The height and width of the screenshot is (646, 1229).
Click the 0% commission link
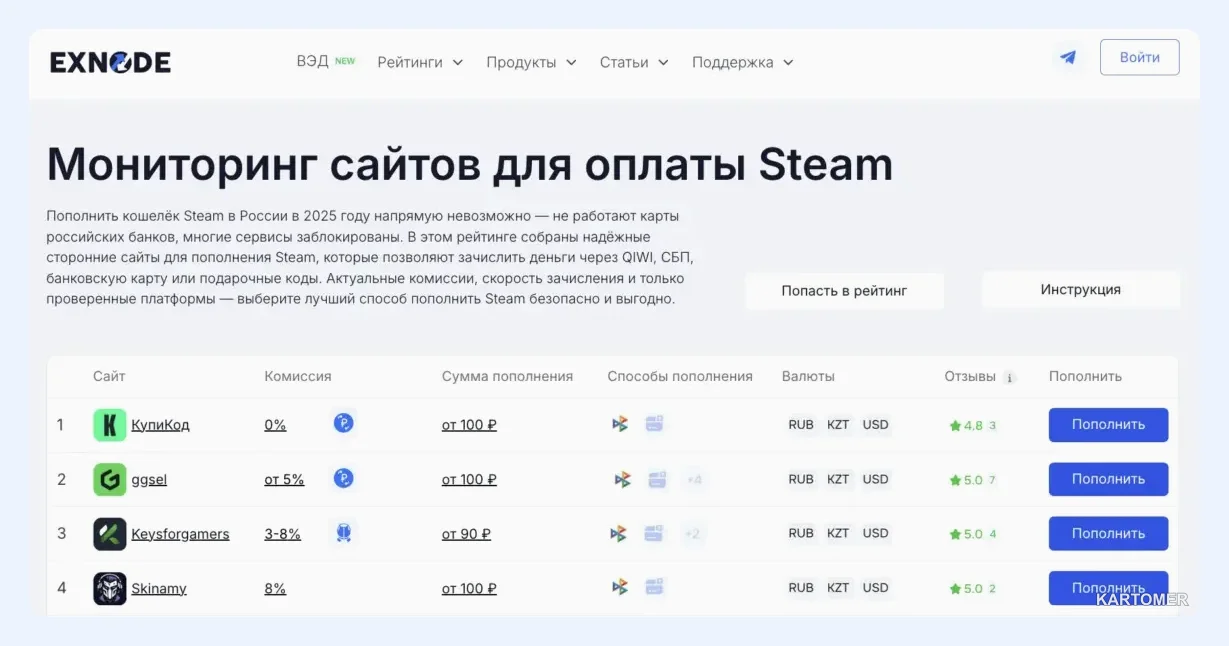click(x=275, y=425)
